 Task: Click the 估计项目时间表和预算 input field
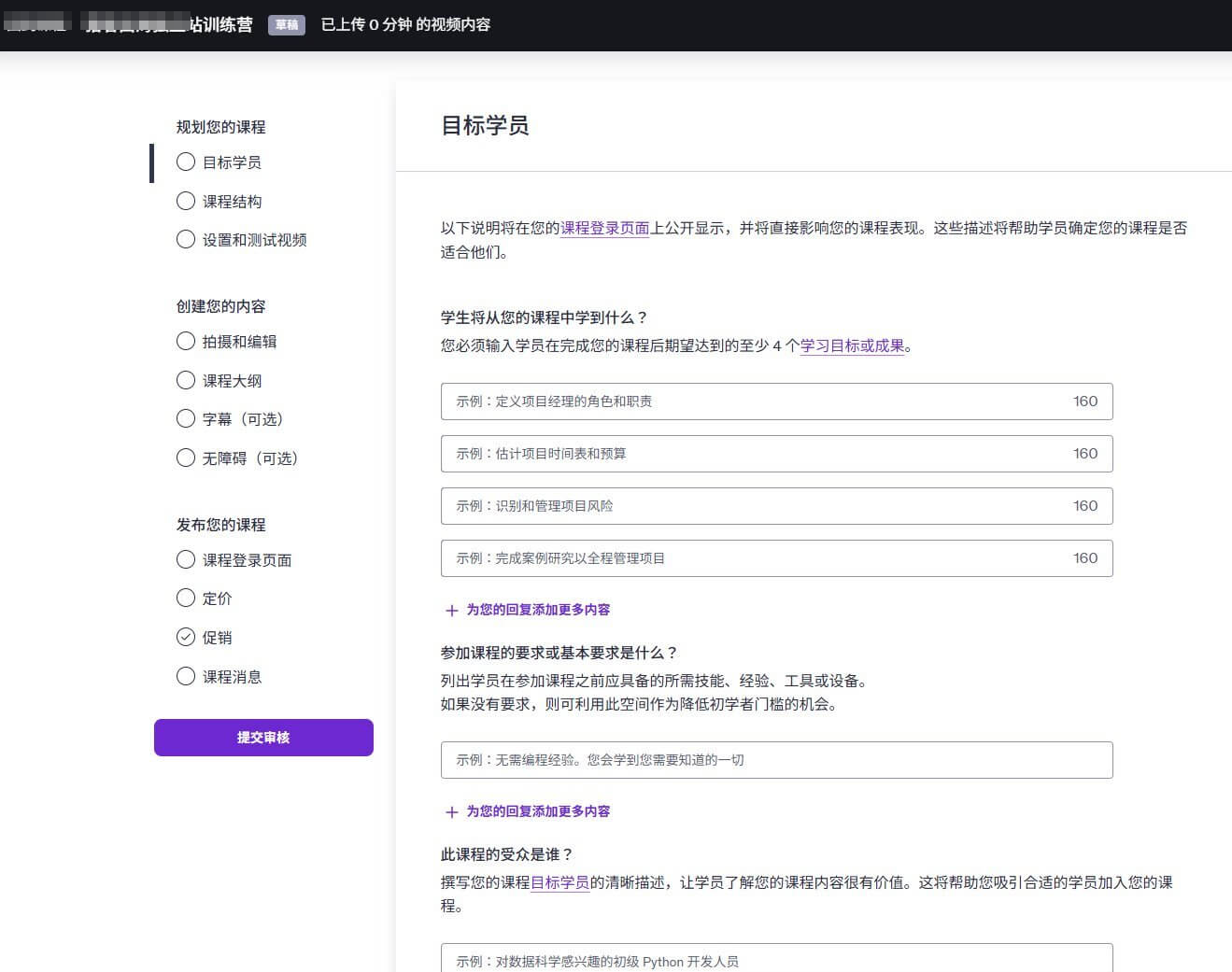[777, 454]
